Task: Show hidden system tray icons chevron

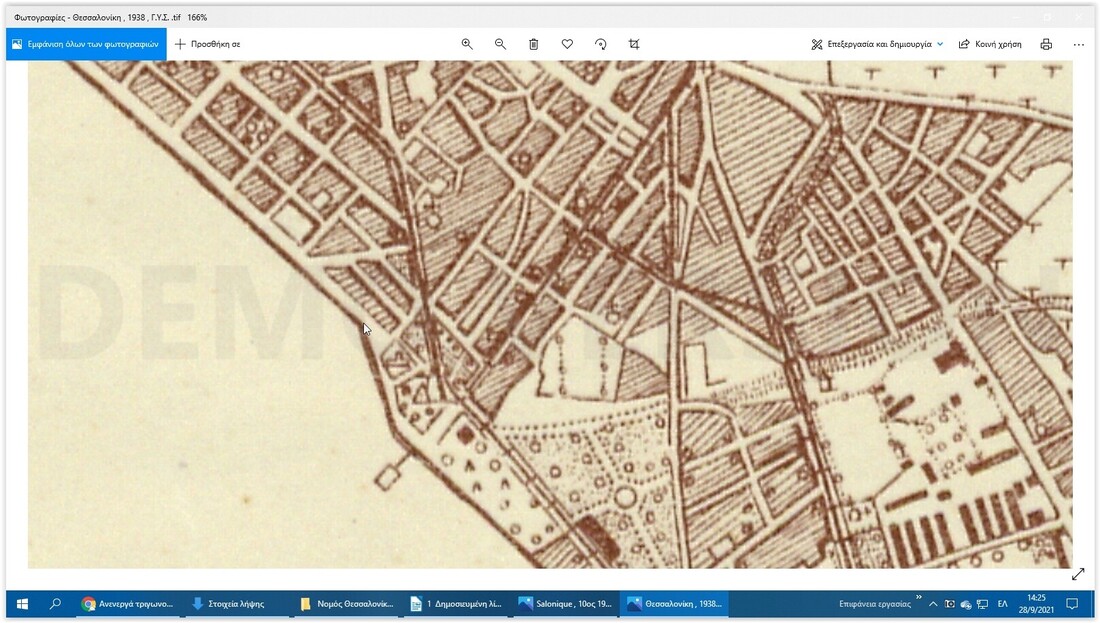Action: coord(933,604)
